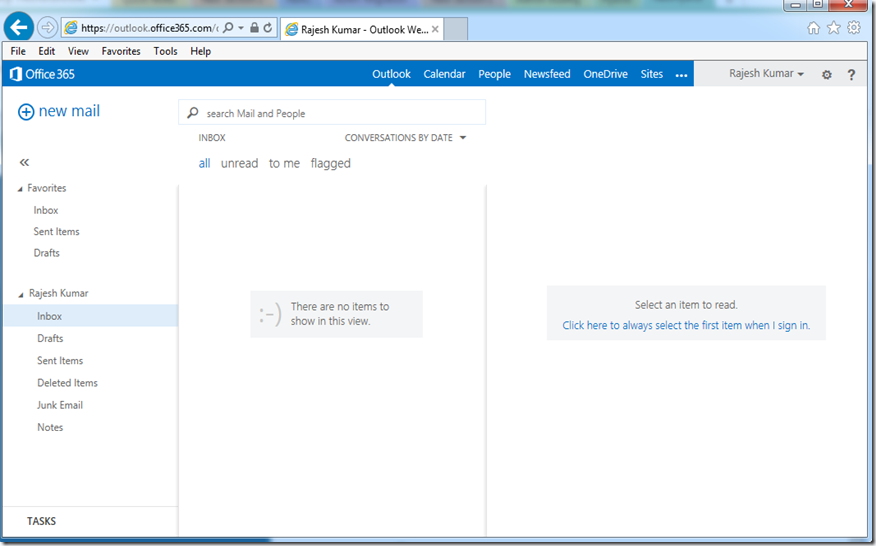This screenshot has height=546, width=876.
Task: Open OneDrive
Action: [x=606, y=74]
